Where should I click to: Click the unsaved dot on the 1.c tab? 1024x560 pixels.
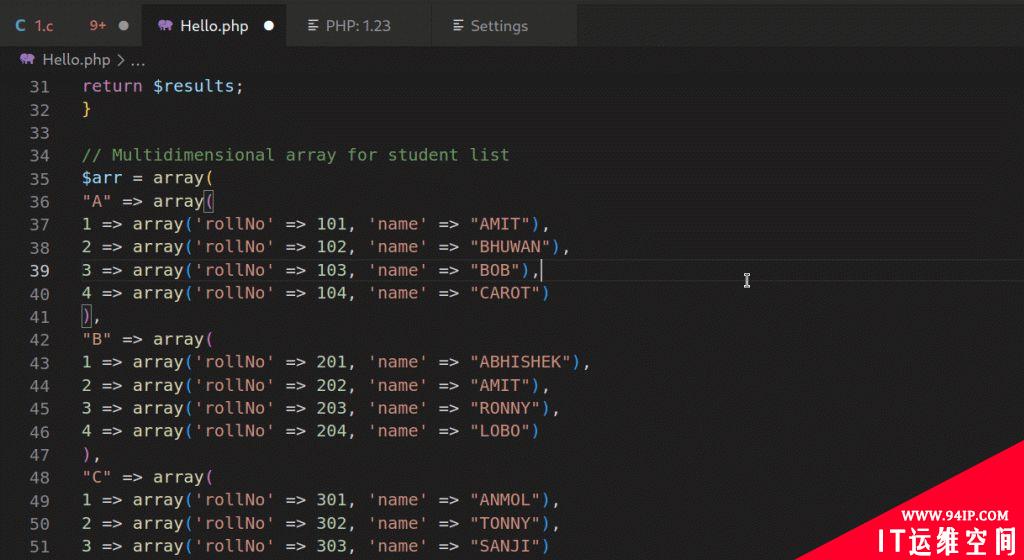pyautogui.click(x=124, y=26)
